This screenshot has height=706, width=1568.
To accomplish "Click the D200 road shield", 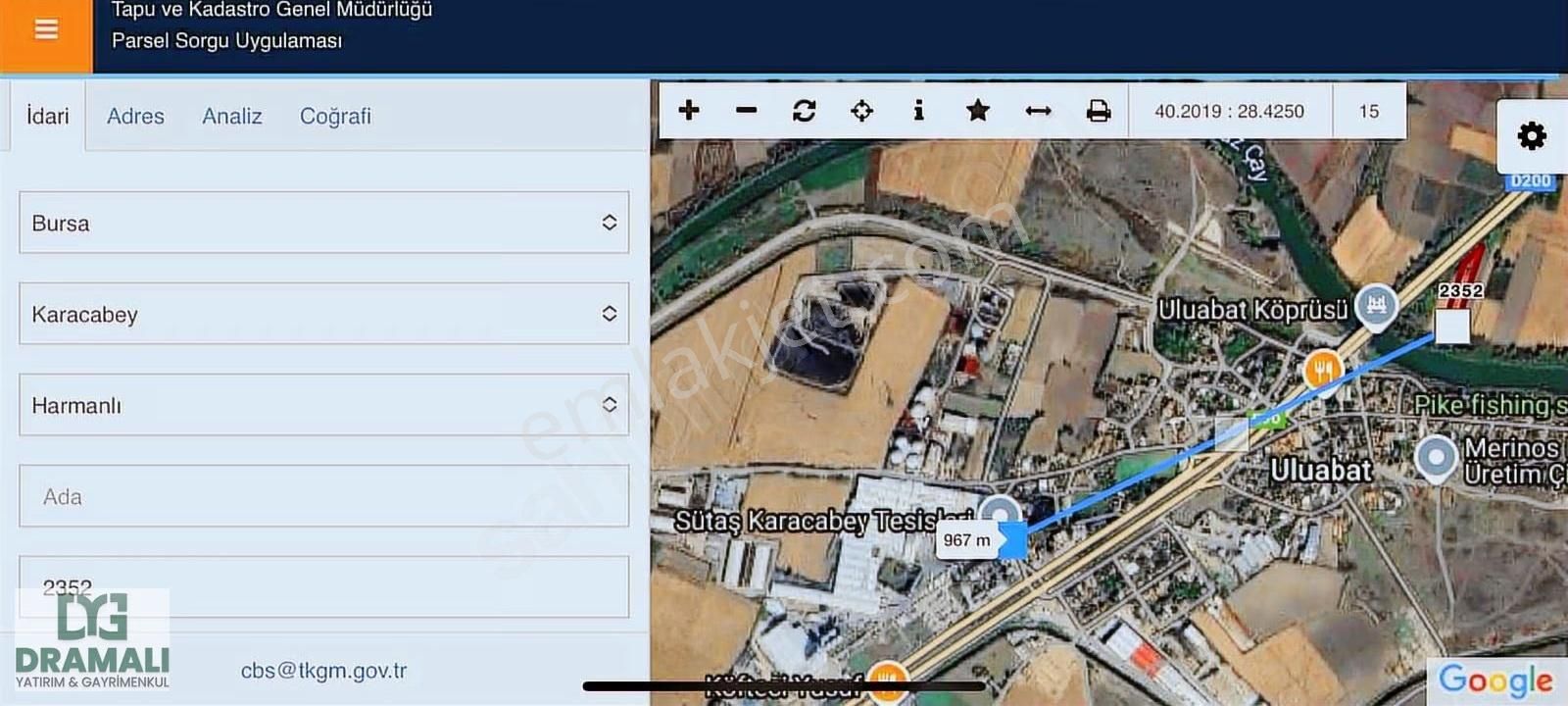I will (1531, 181).
